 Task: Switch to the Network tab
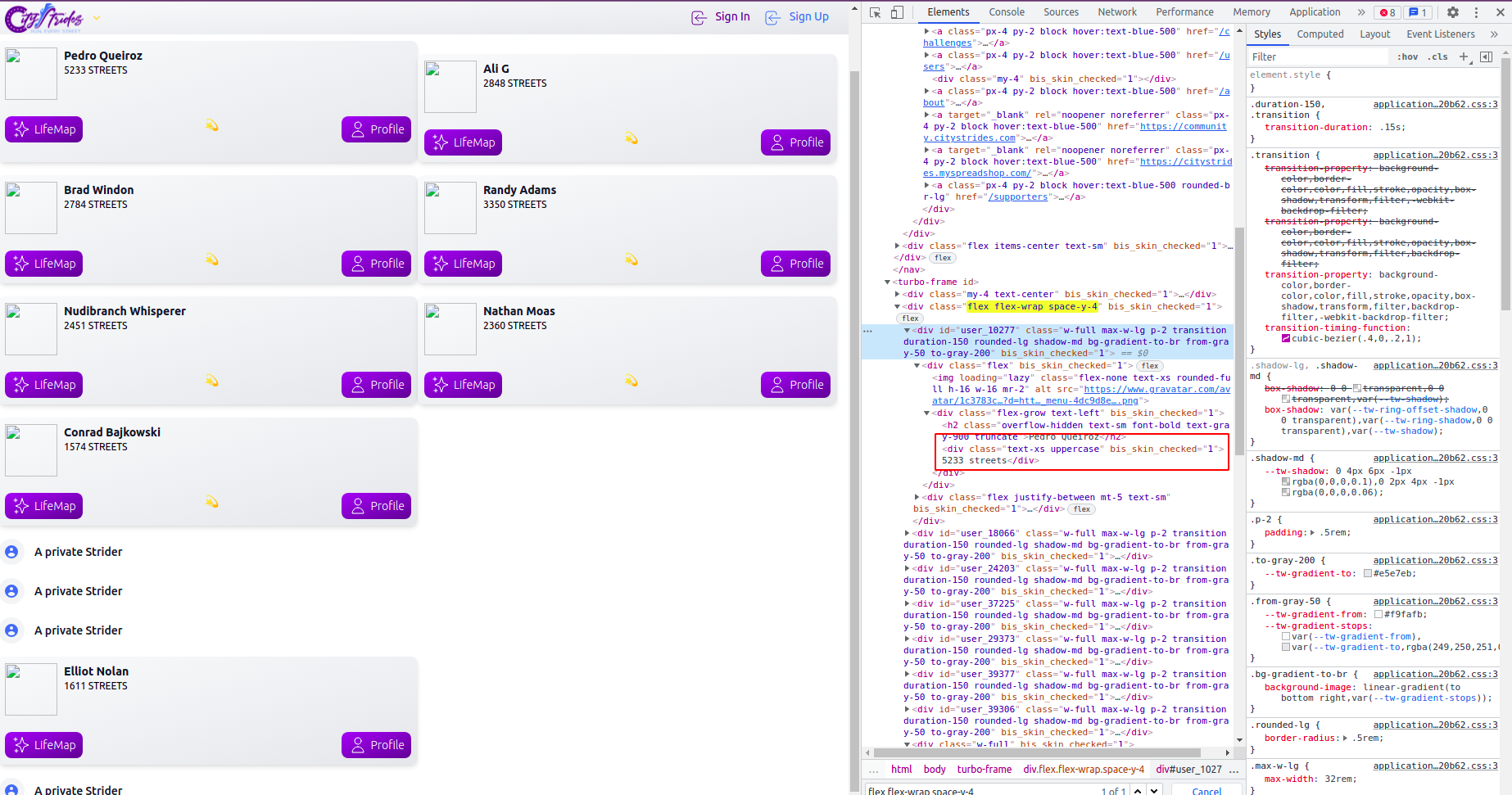pyautogui.click(x=1117, y=12)
